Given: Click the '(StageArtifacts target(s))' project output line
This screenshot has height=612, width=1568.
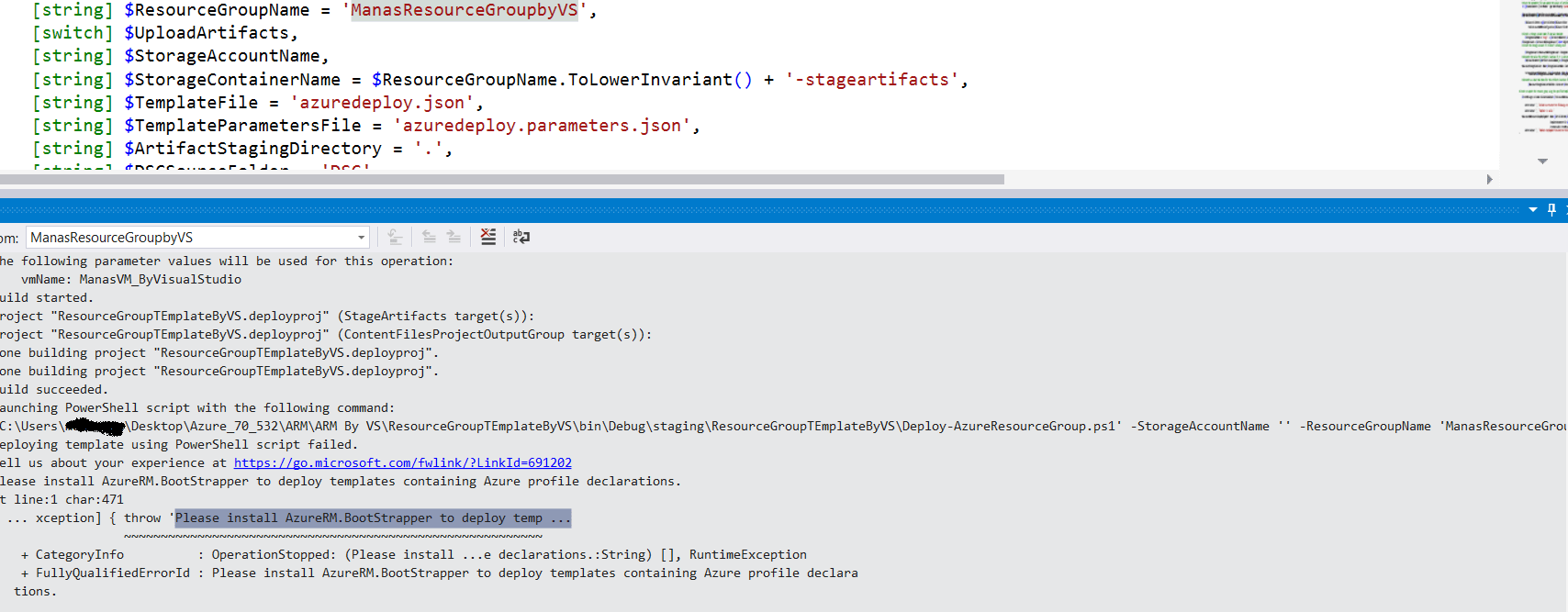Looking at the screenshot, I should 267,317.
